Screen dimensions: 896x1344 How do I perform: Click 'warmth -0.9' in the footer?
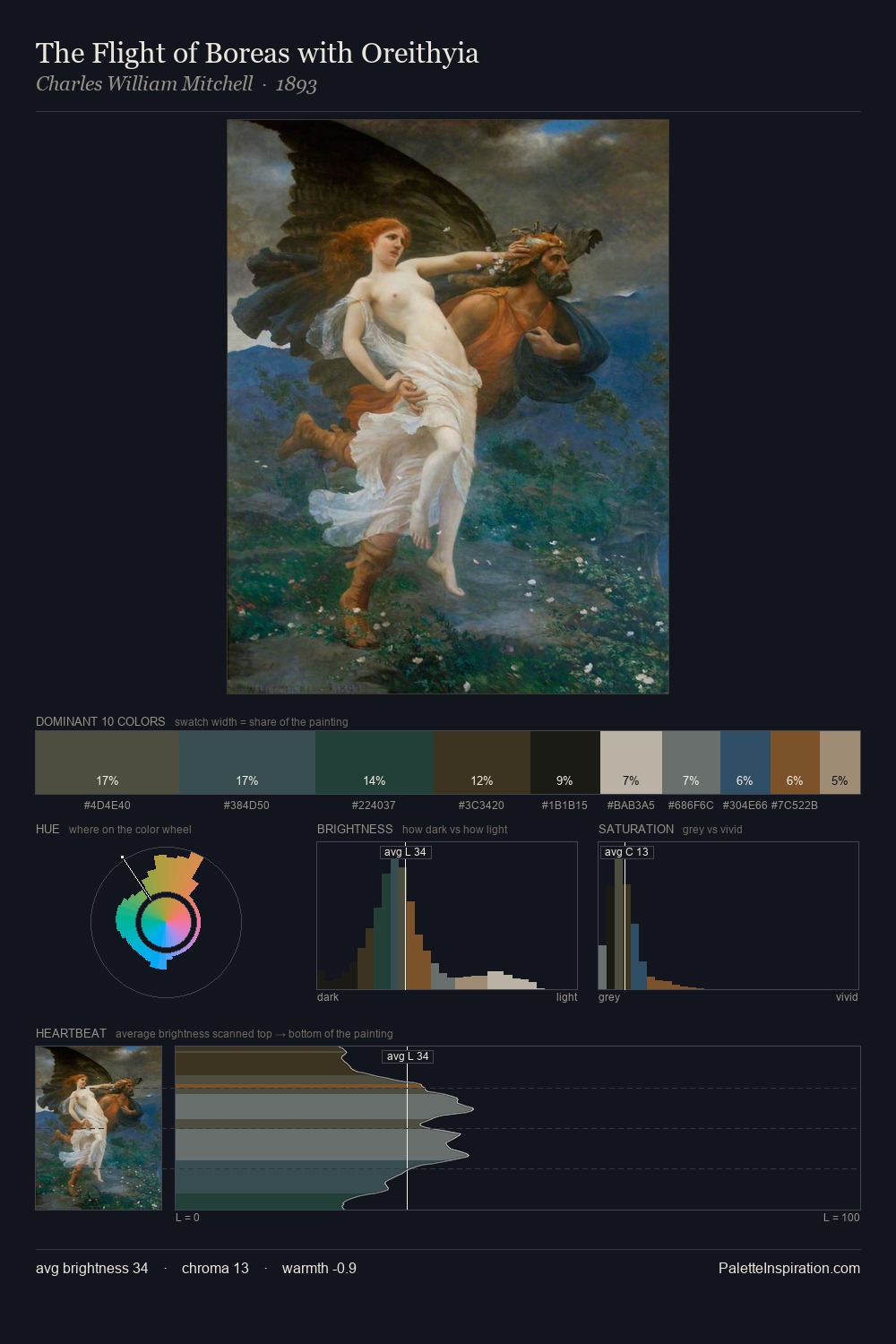click(x=319, y=1269)
